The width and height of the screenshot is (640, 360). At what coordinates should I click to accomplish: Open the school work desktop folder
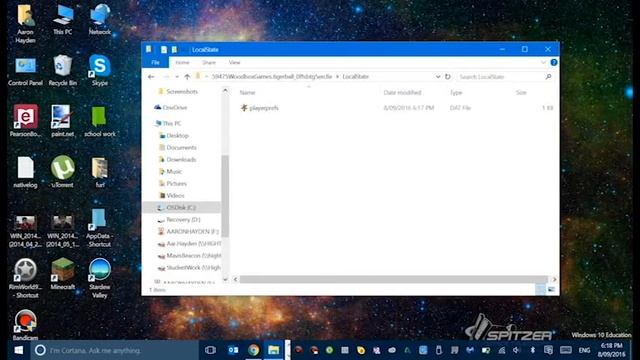point(100,121)
